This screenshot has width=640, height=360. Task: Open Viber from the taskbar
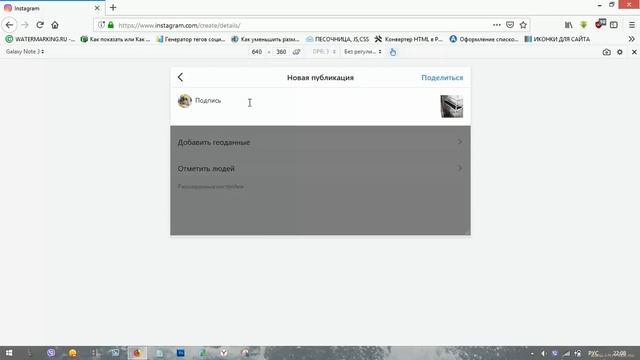[x=51, y=353]
